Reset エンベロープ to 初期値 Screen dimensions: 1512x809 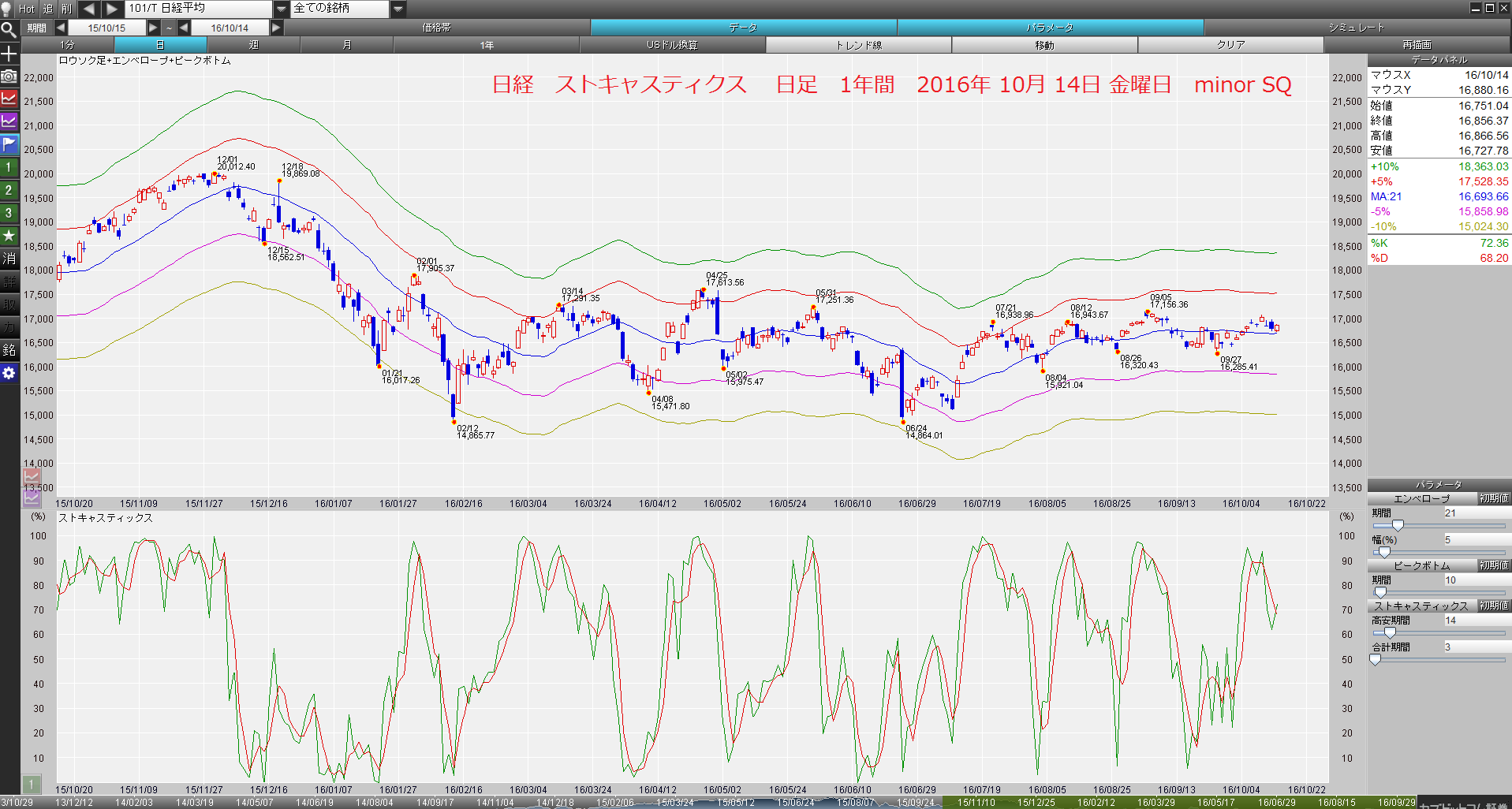(1494, 498)
